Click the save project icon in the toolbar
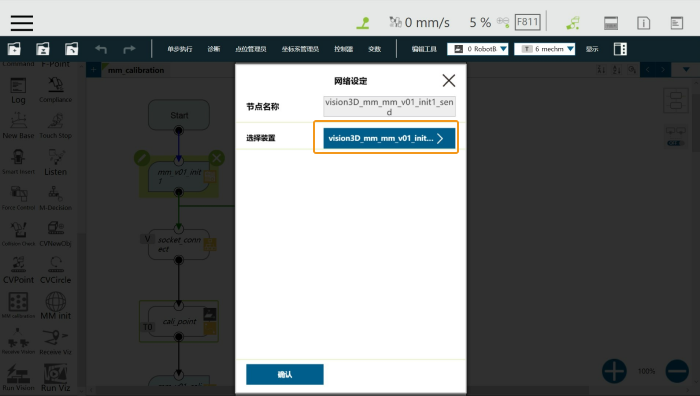 pos(42,49)
